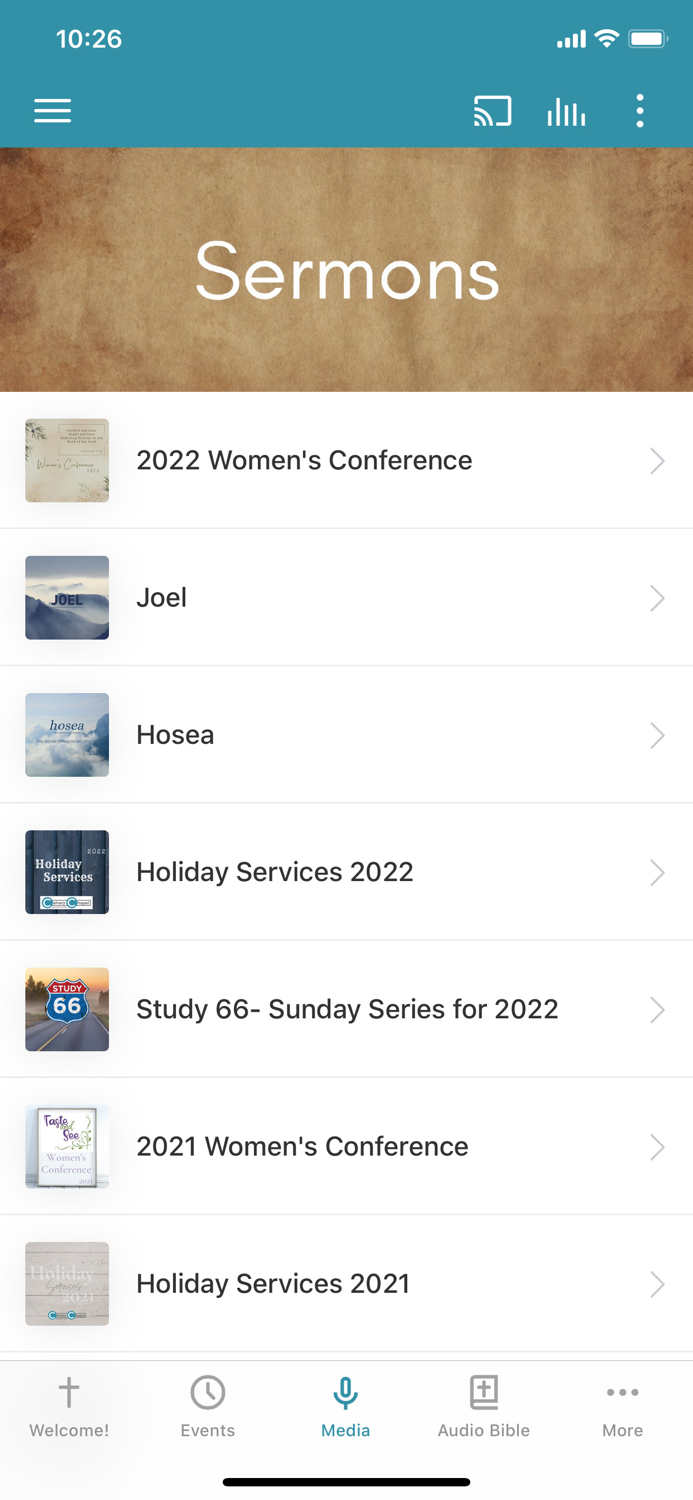
Task: Open the 2022 Women's Conference series
Action: pyautogui.click(x=346, y=461)
